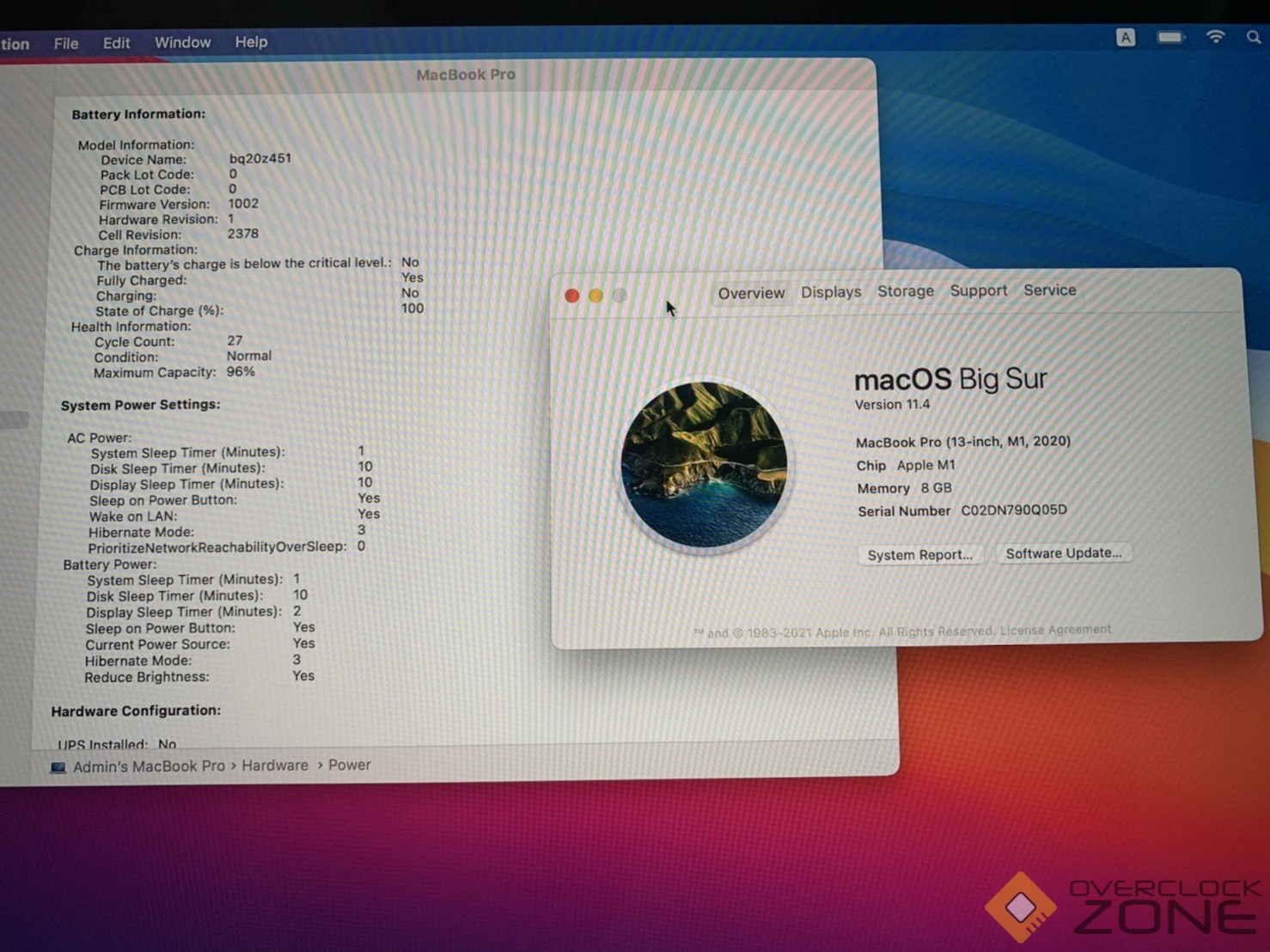The width and height of the screenshot is (1270, 952).
Task: Open the input source 'A' icon
Action: (x=1125, y=37)
